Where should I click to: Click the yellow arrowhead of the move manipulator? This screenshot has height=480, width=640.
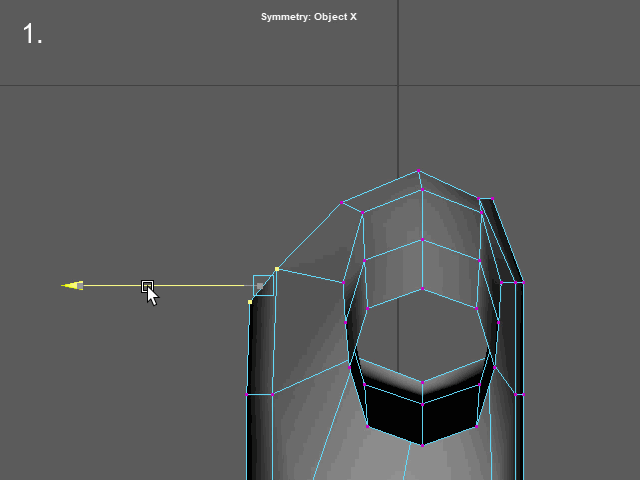tap(70, 286)
